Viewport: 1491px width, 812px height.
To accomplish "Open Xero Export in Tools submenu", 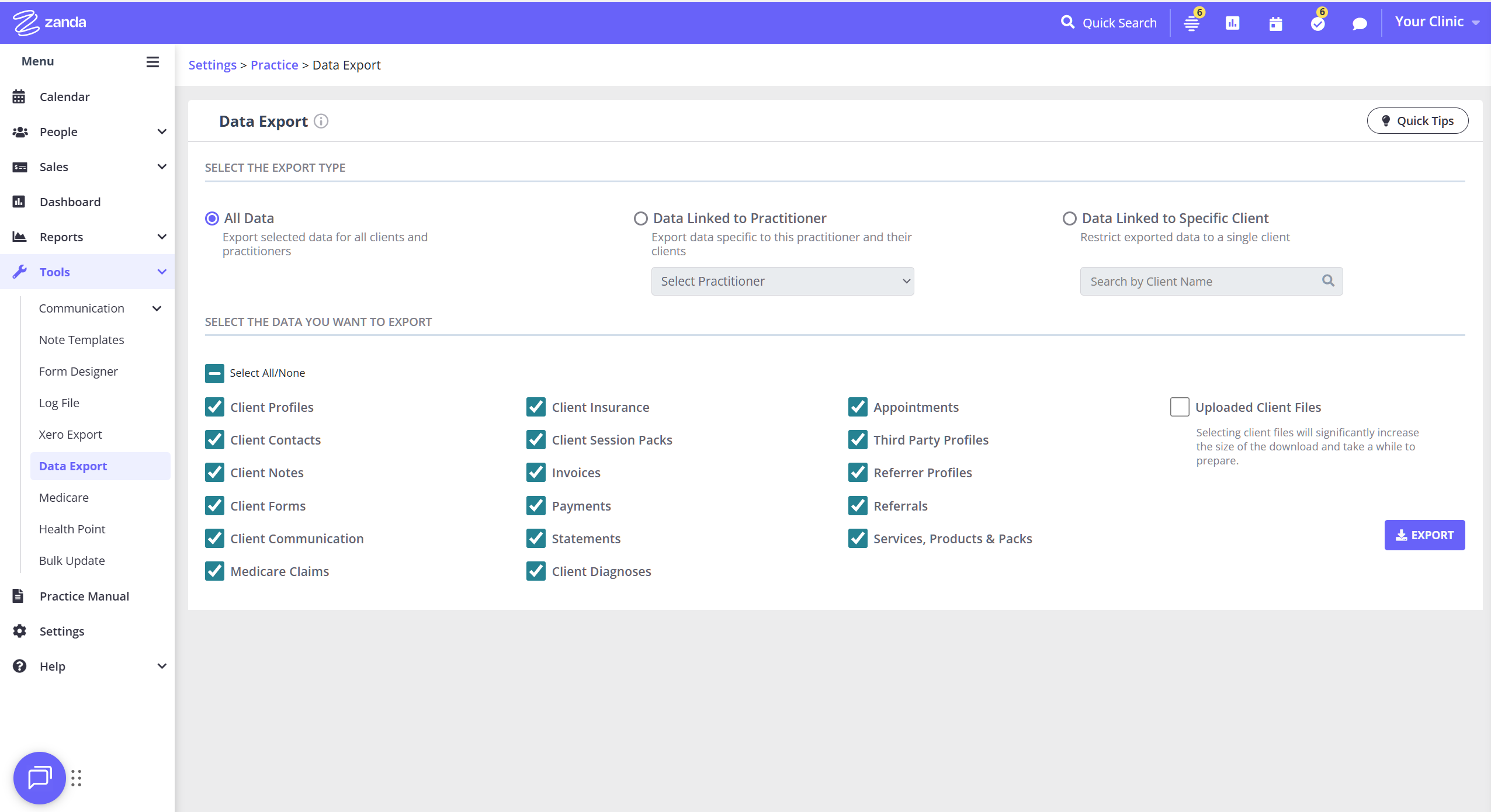I will [x=71, y=435].
